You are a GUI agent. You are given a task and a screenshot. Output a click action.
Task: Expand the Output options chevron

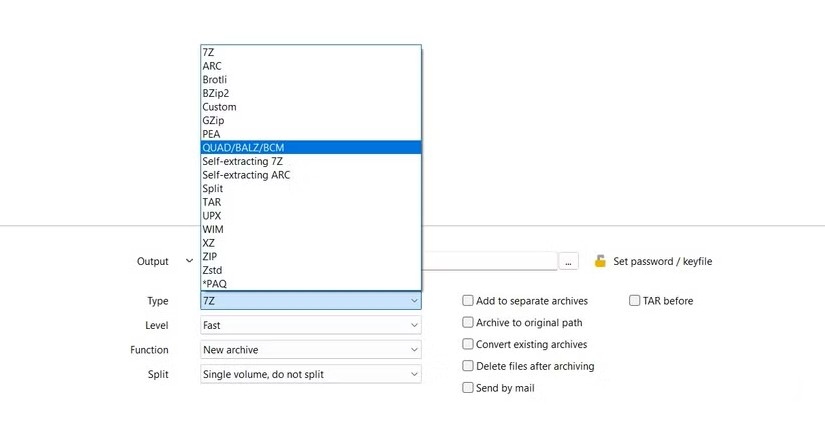coord(189,261)
